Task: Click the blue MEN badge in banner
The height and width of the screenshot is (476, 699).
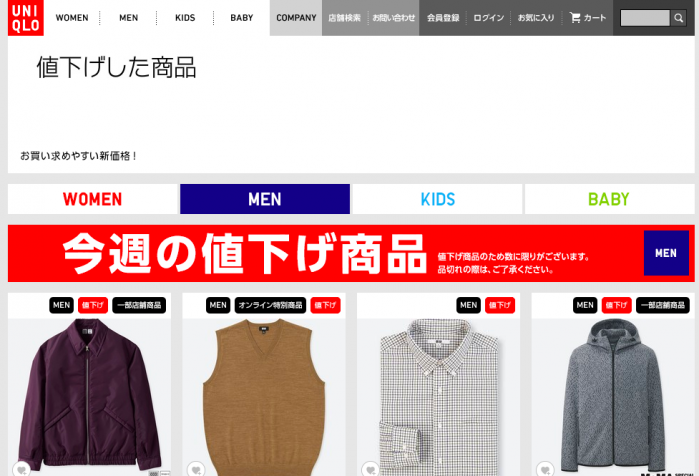Action: coord(666,253)
